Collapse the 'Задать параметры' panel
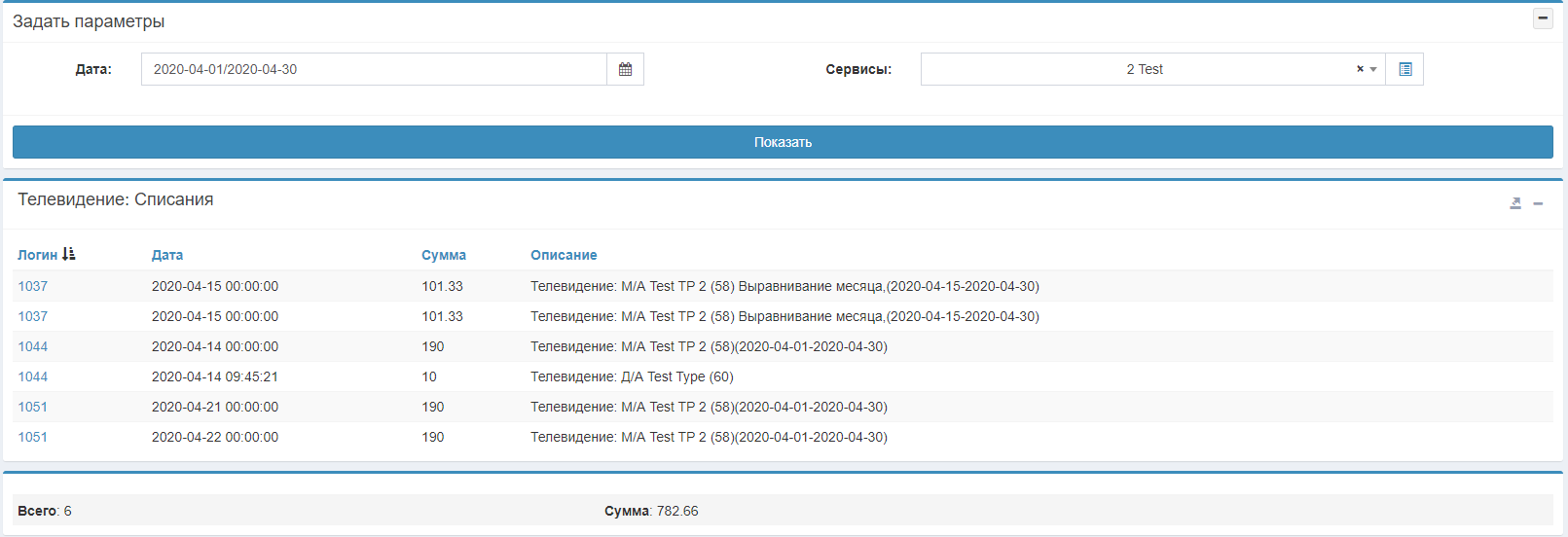Image resolution: width=1568 pixels, height=537 pixels. 1543,18
